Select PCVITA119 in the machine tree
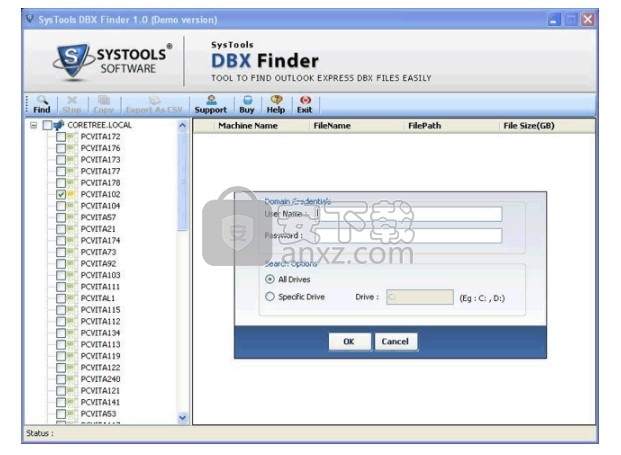The height and width of the screenshot is (455, 621). coord(101,356)
